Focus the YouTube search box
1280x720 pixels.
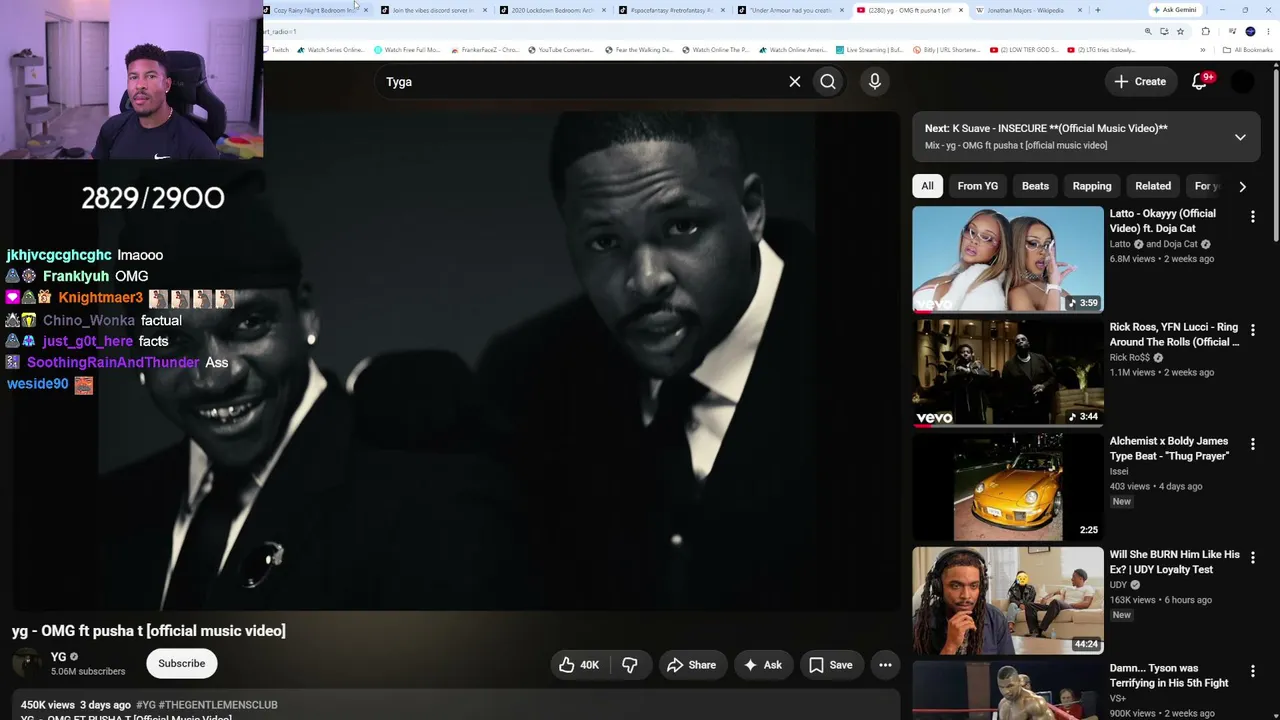[x=580, y=82]
